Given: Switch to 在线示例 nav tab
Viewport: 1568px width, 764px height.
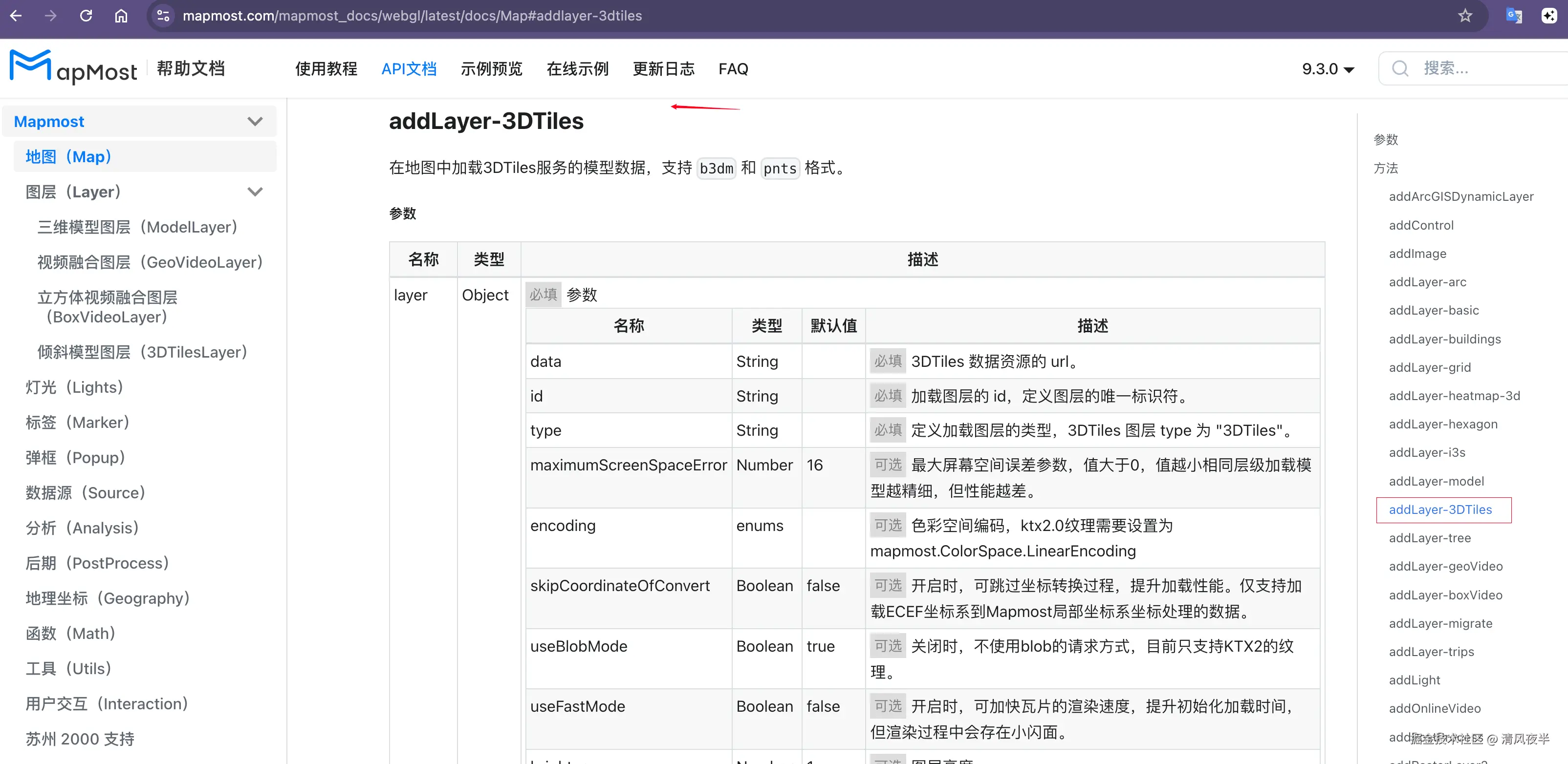Looking at the screenshot, I should [577, 69].
